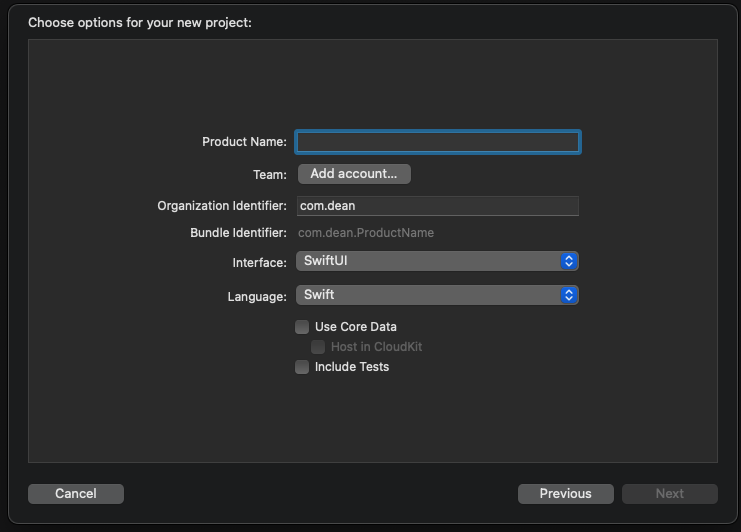Click the blue chevron arrows on Interface popup
Screen dimensions: 741x532
pyautogui.click(x=569, y=261)
